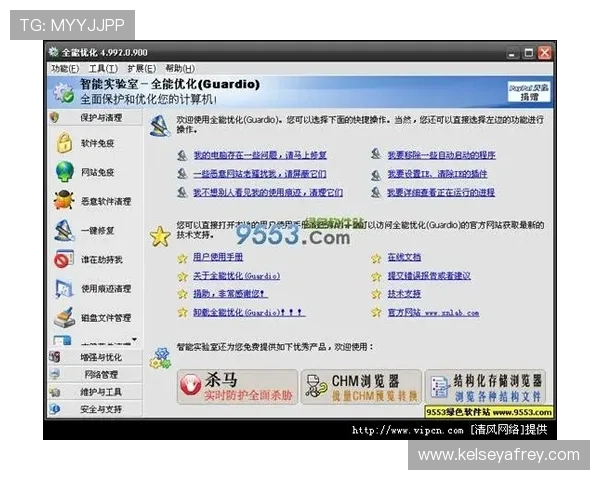
Task: Click the 一键修复 wizard hat icon
Action: coord(64,230)
